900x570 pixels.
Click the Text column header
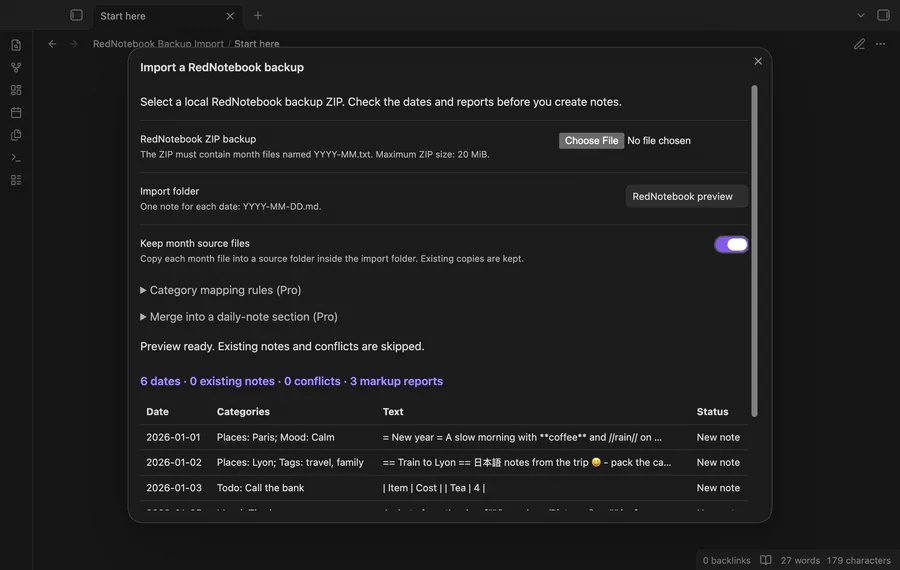tap(393, 412)
